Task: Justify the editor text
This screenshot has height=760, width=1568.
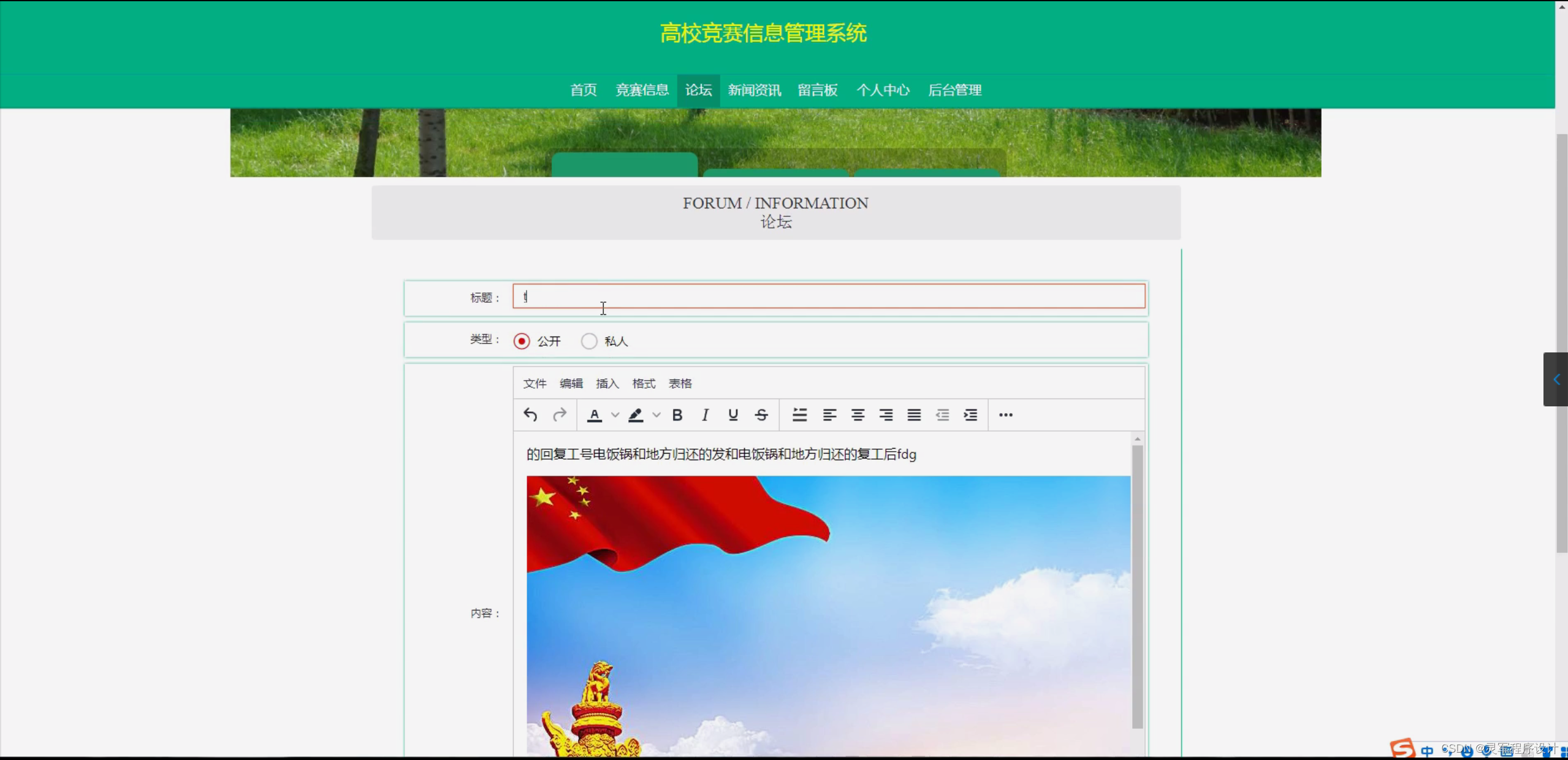Action: tap(914, 415)
